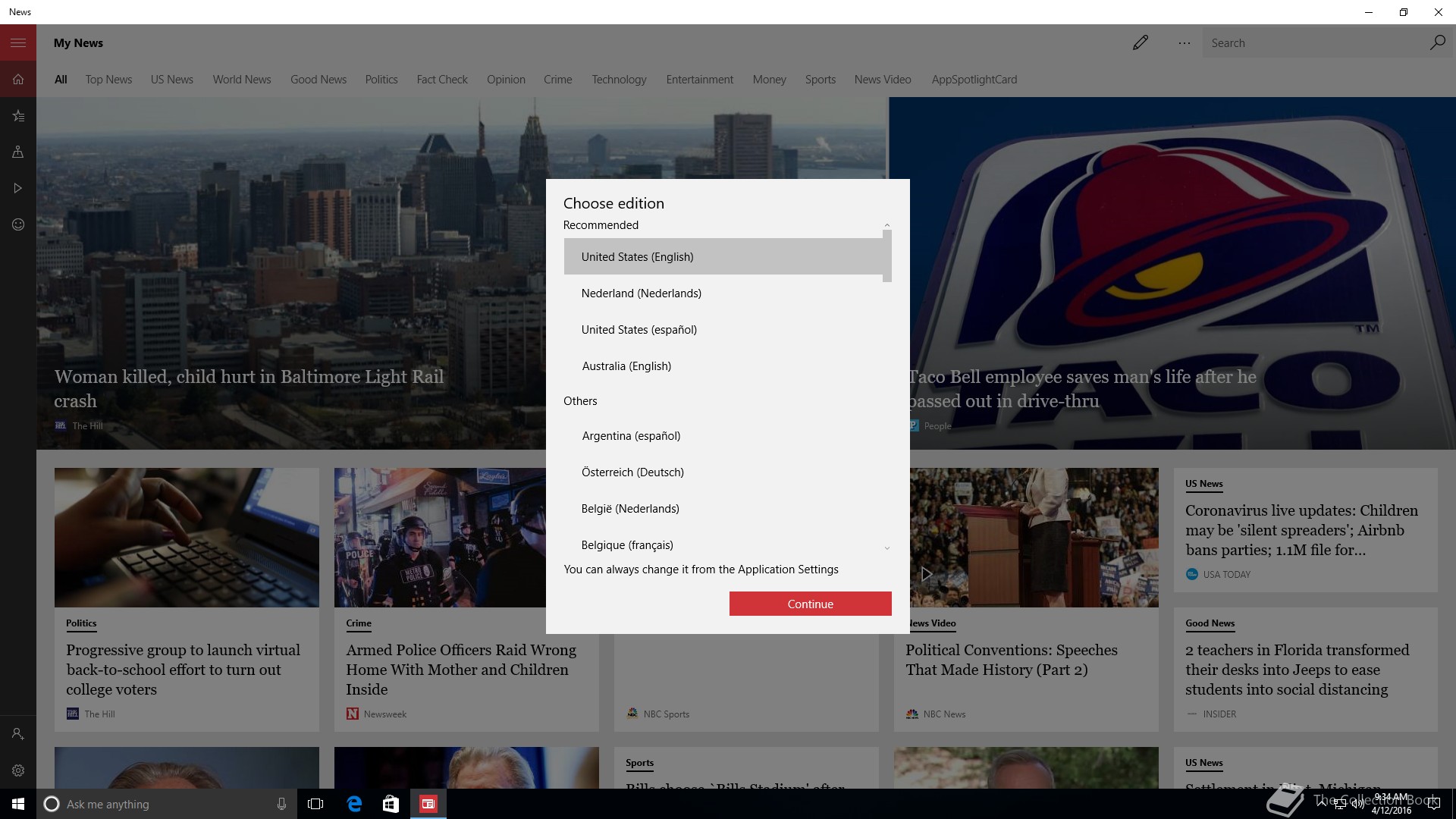The width and height of the screenshot is (1456, 819).
Task: Click the pencil edit icon
Action: click(1141, 42)
